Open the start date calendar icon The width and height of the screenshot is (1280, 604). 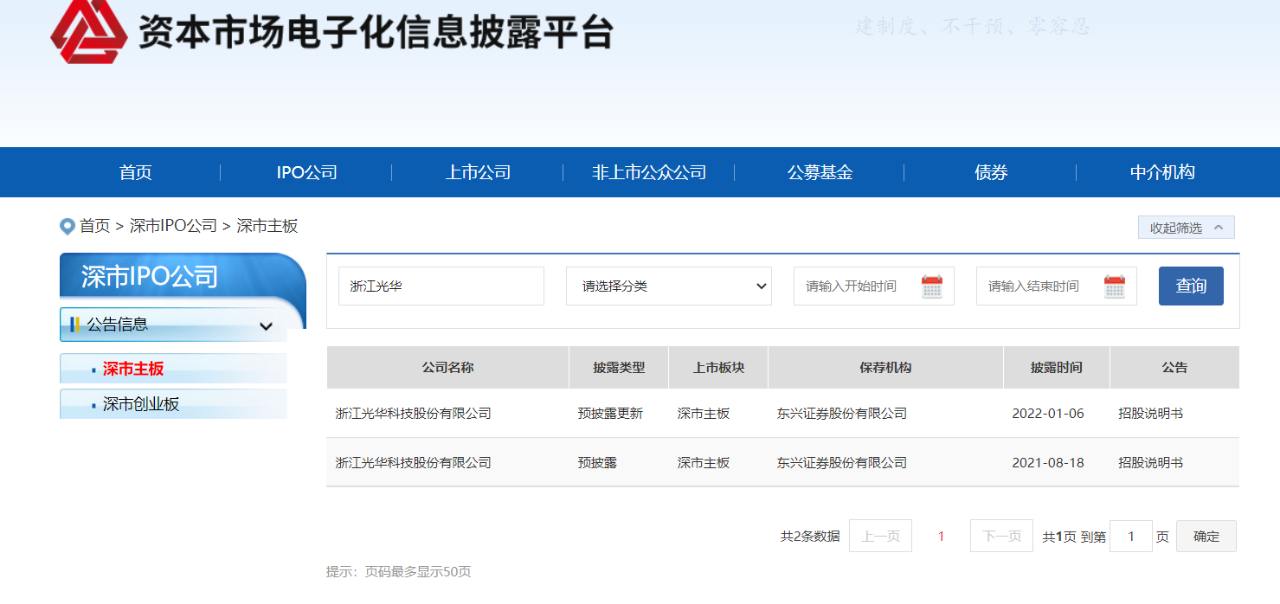tap(932, 287)
